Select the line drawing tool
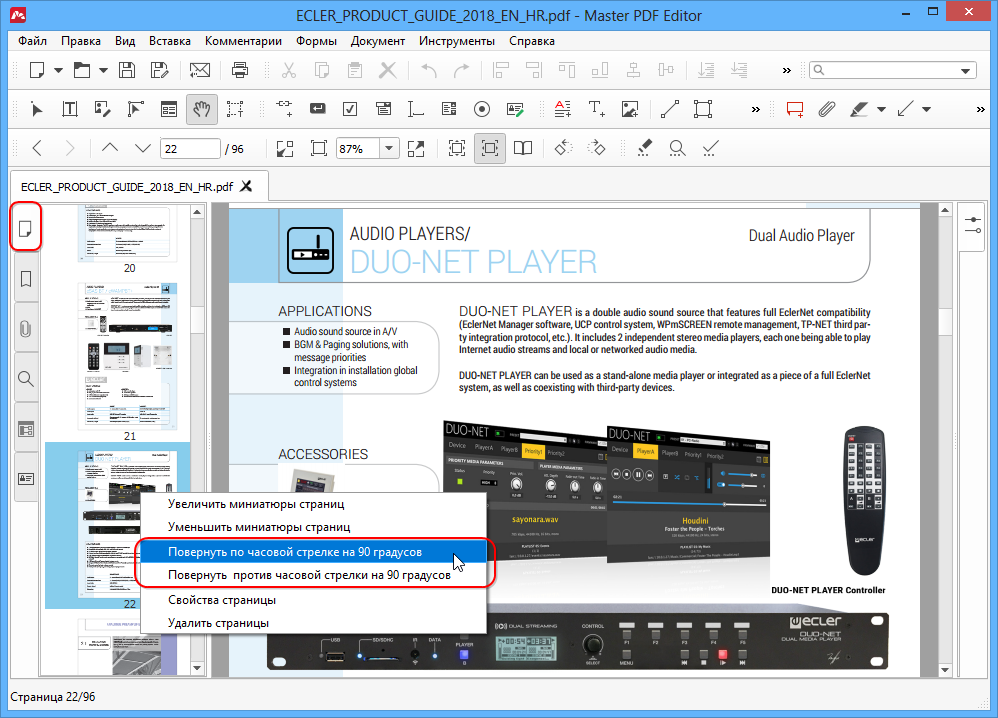Image resolution: width=998 pixels, height=718 pixels. point(670,109)
